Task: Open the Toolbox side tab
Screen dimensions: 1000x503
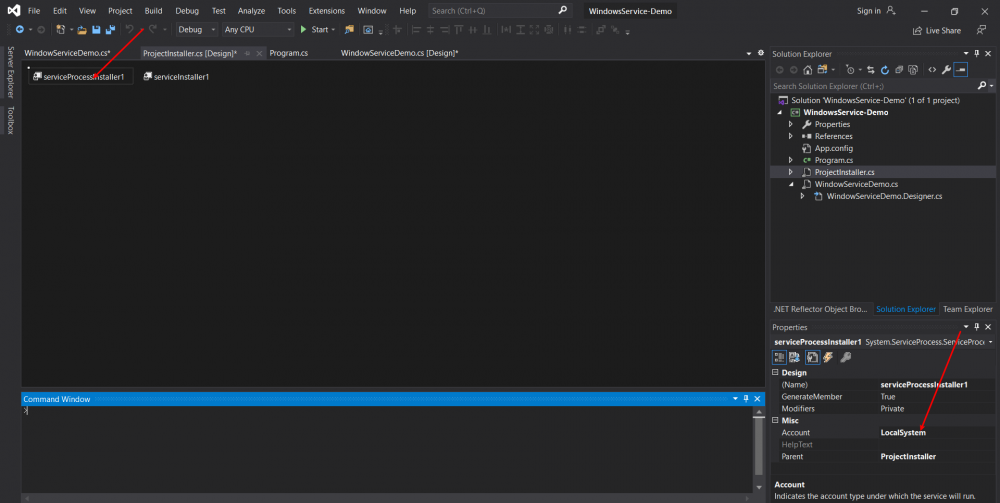Action: [10, 120]
